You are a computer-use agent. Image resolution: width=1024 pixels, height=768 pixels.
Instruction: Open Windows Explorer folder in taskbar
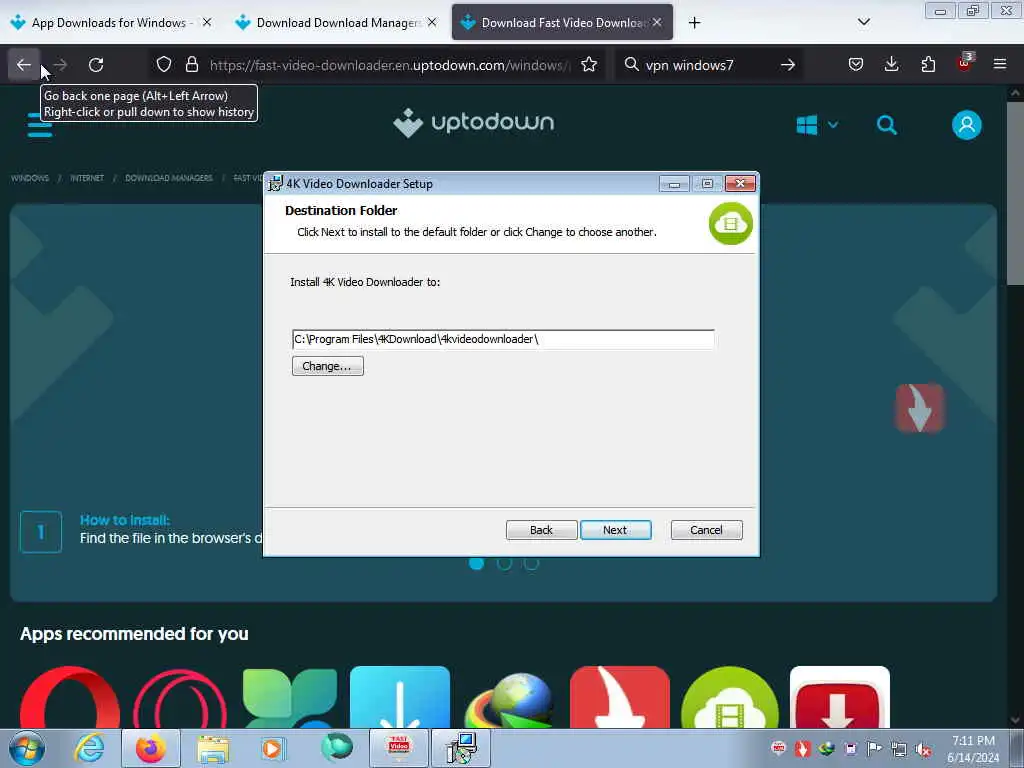point(213,748)
